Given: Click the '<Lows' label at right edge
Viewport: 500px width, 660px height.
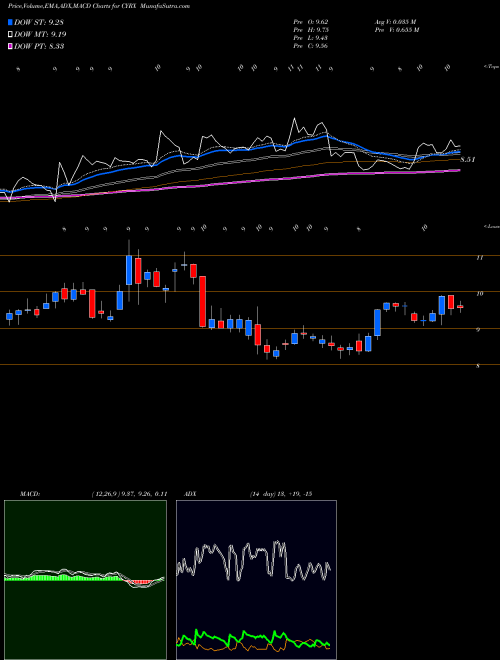Looking at the screenshot, I should 491,226.
